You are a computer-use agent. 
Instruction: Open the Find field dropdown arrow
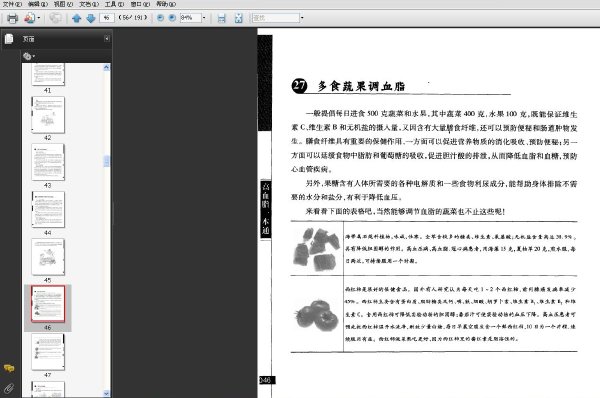[x=302, y=18]
